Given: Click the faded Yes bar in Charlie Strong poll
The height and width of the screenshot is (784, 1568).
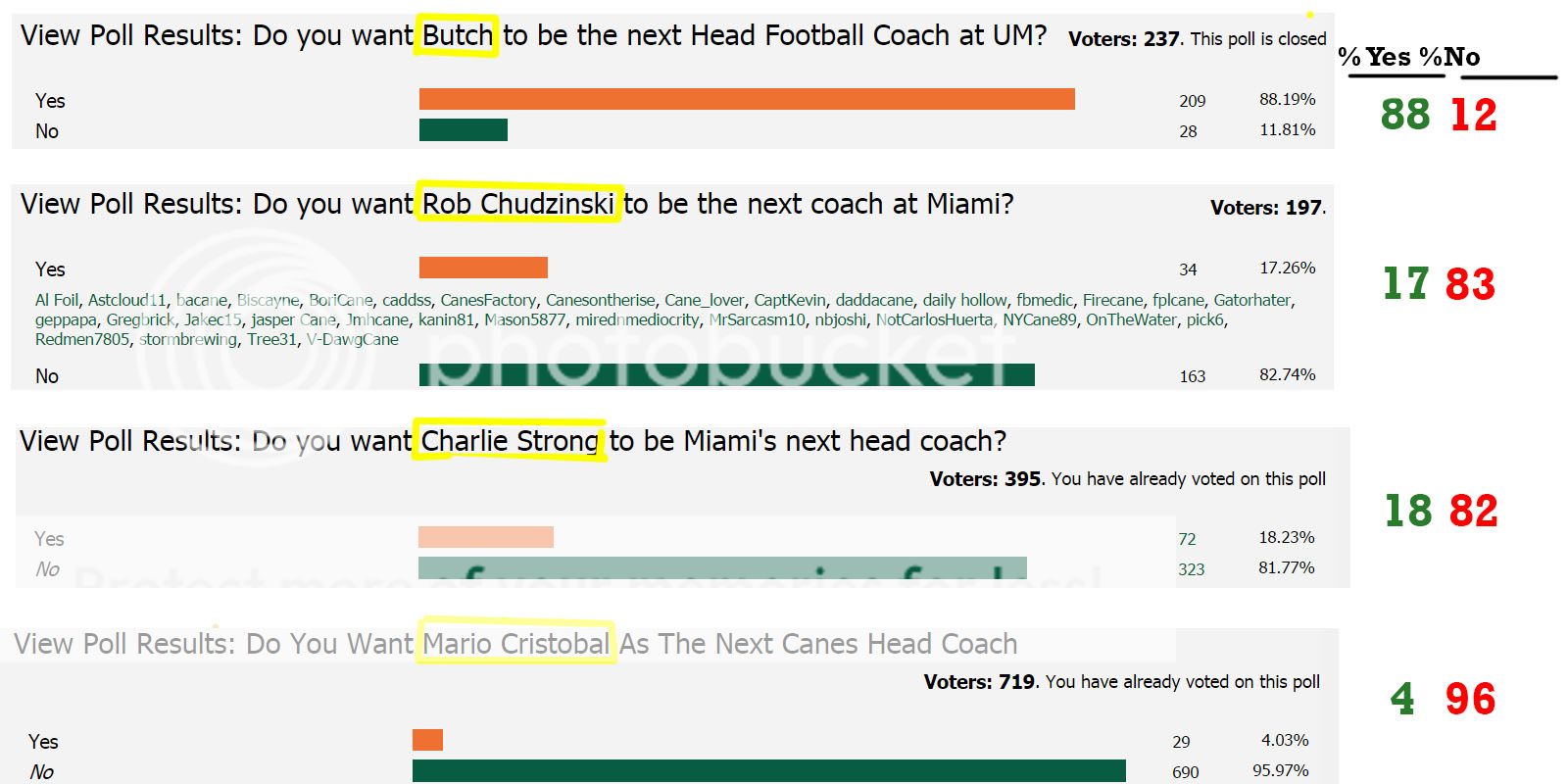Looking at the screenshot, I should (485, 537).
